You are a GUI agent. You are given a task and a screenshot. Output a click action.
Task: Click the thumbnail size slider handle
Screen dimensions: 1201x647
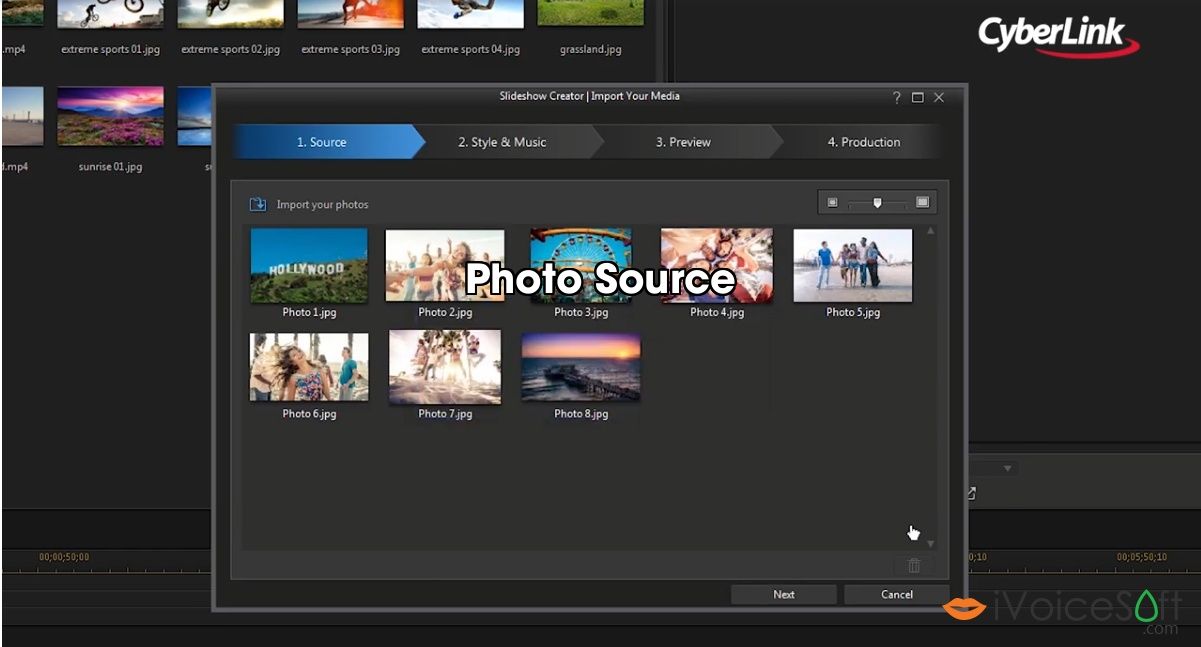(877, 203)
